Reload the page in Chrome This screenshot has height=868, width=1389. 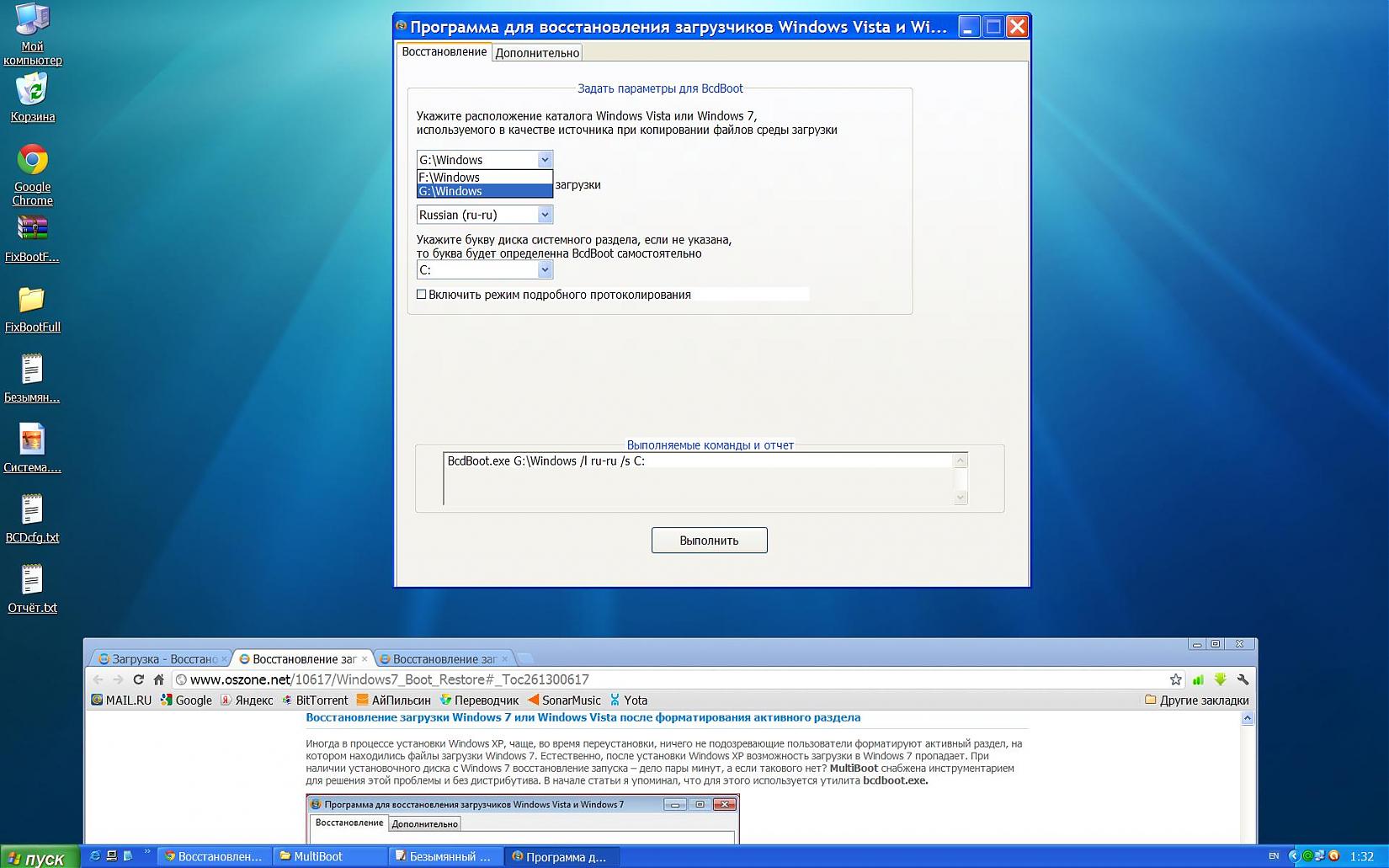[138, 679]
